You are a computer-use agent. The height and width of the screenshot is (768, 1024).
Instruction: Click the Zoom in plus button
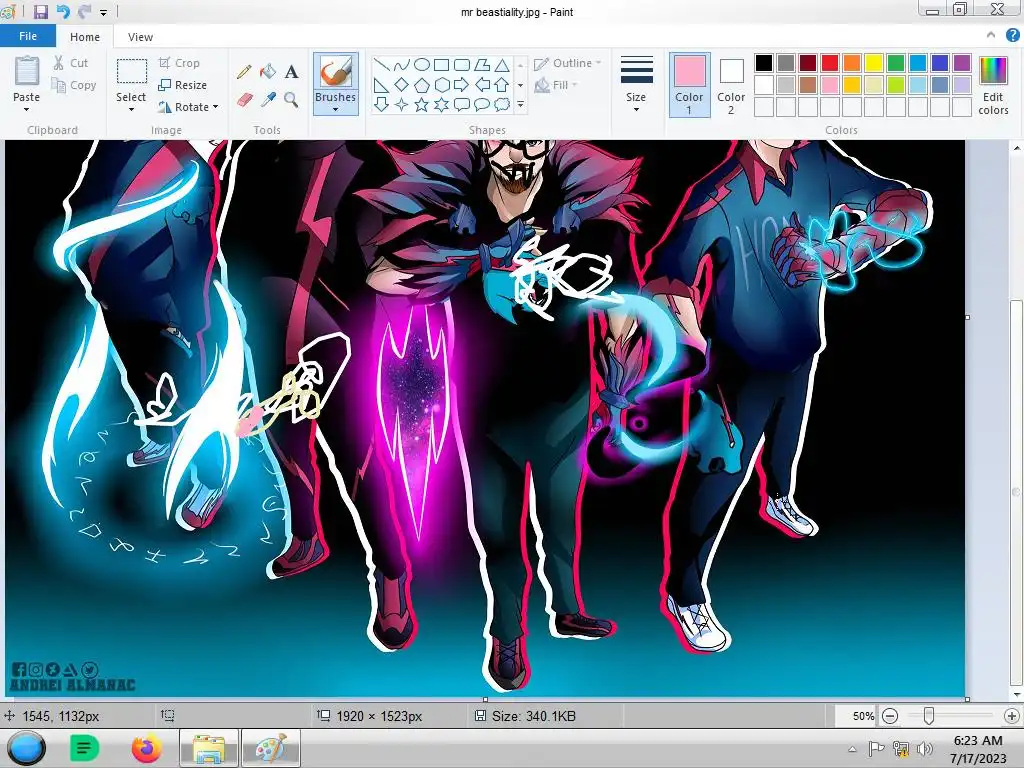(x=1012, y=716)
